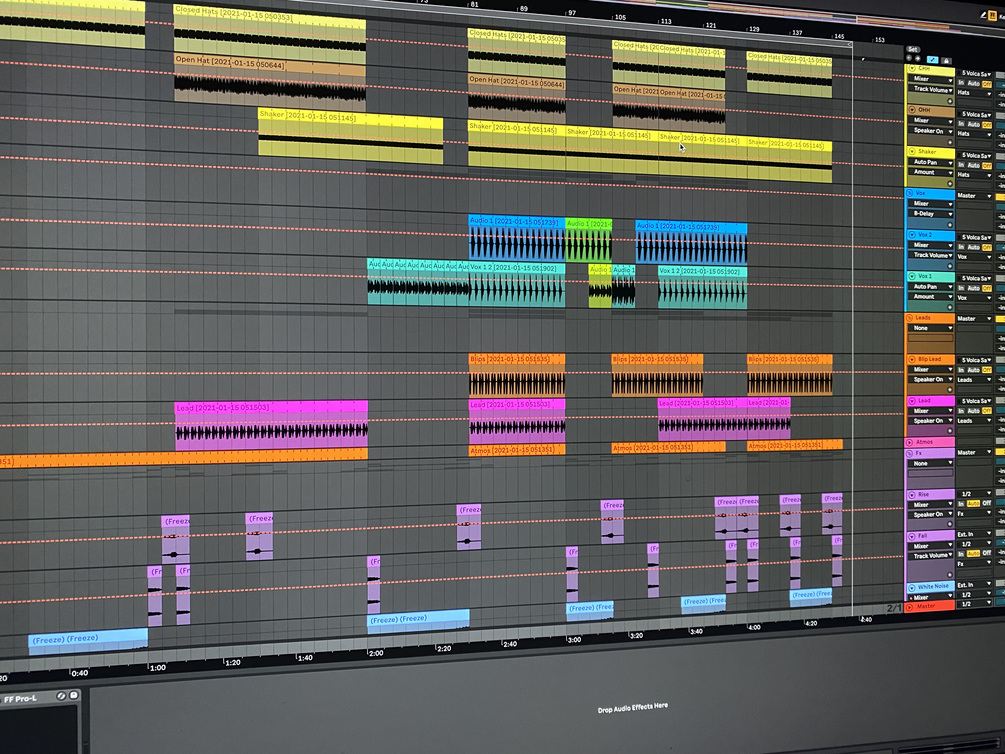Image resolution: width=1005 pixels, height=754 pixels.
Task: Toggle Off monitor button on OHH track
Action: tap(987, 125)
